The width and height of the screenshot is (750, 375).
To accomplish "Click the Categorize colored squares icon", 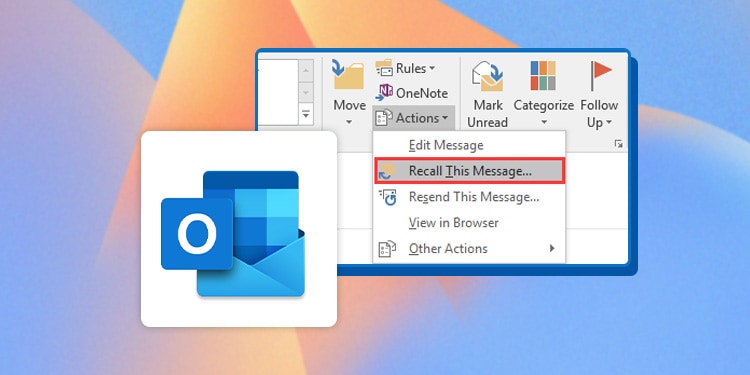I will 543,76.
